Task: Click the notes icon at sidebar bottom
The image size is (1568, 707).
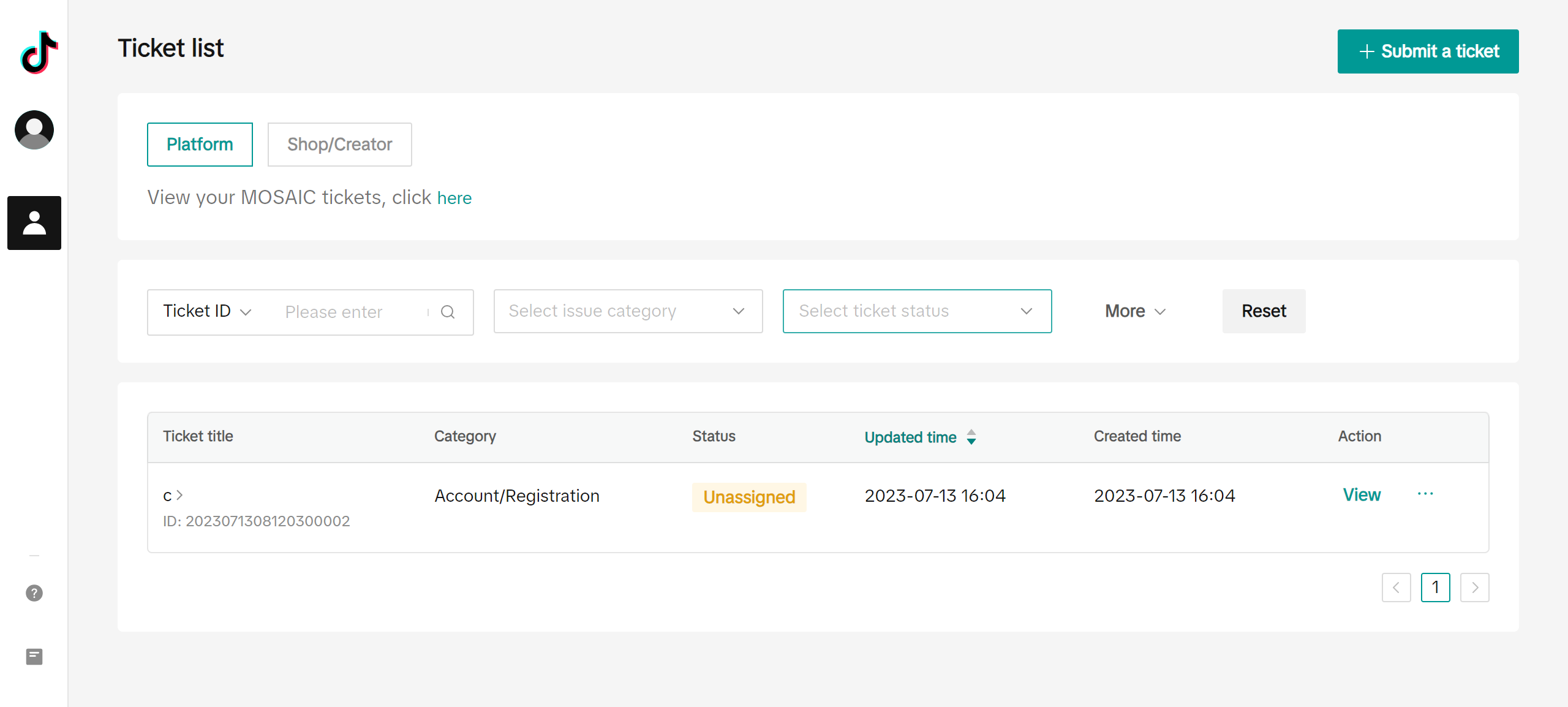Action: click(34, 656)
